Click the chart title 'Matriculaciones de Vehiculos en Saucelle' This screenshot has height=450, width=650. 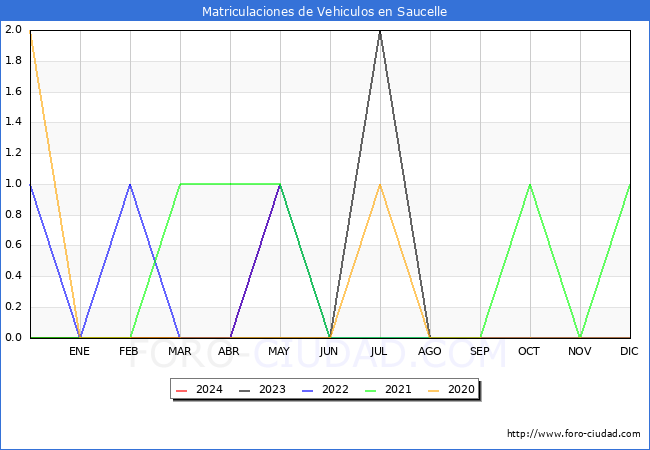point(325,11)
